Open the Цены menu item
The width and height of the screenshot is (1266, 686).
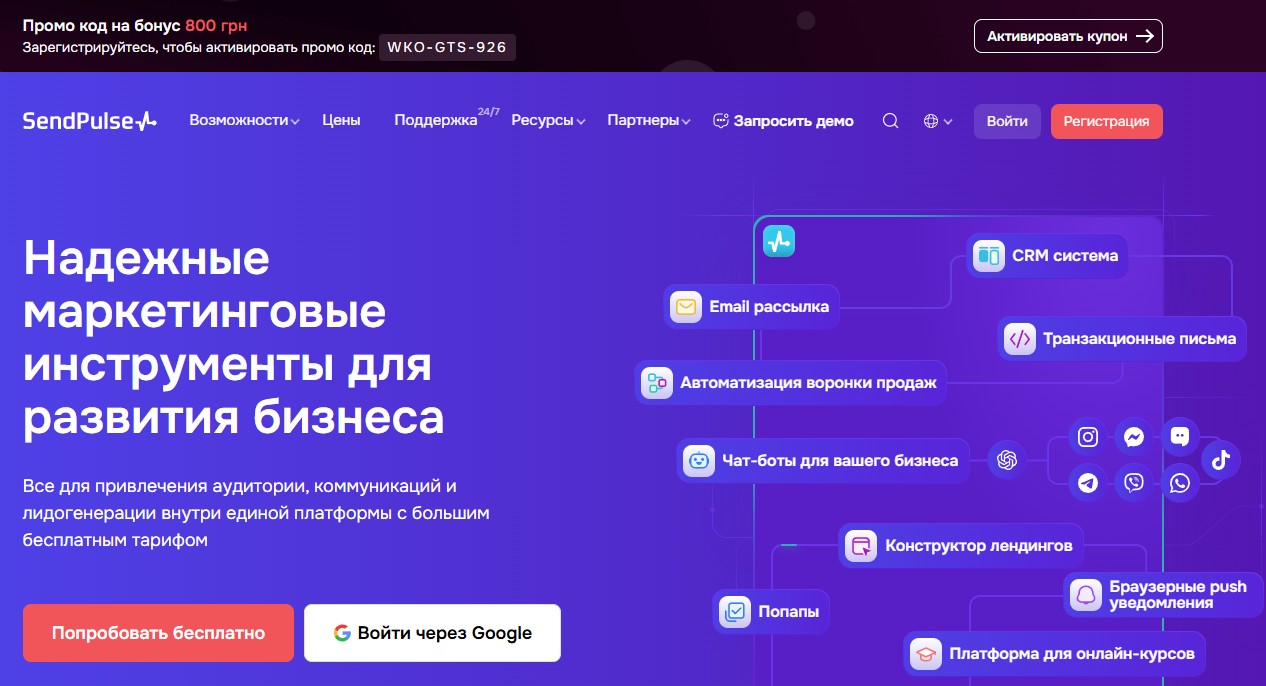[341, 121]
